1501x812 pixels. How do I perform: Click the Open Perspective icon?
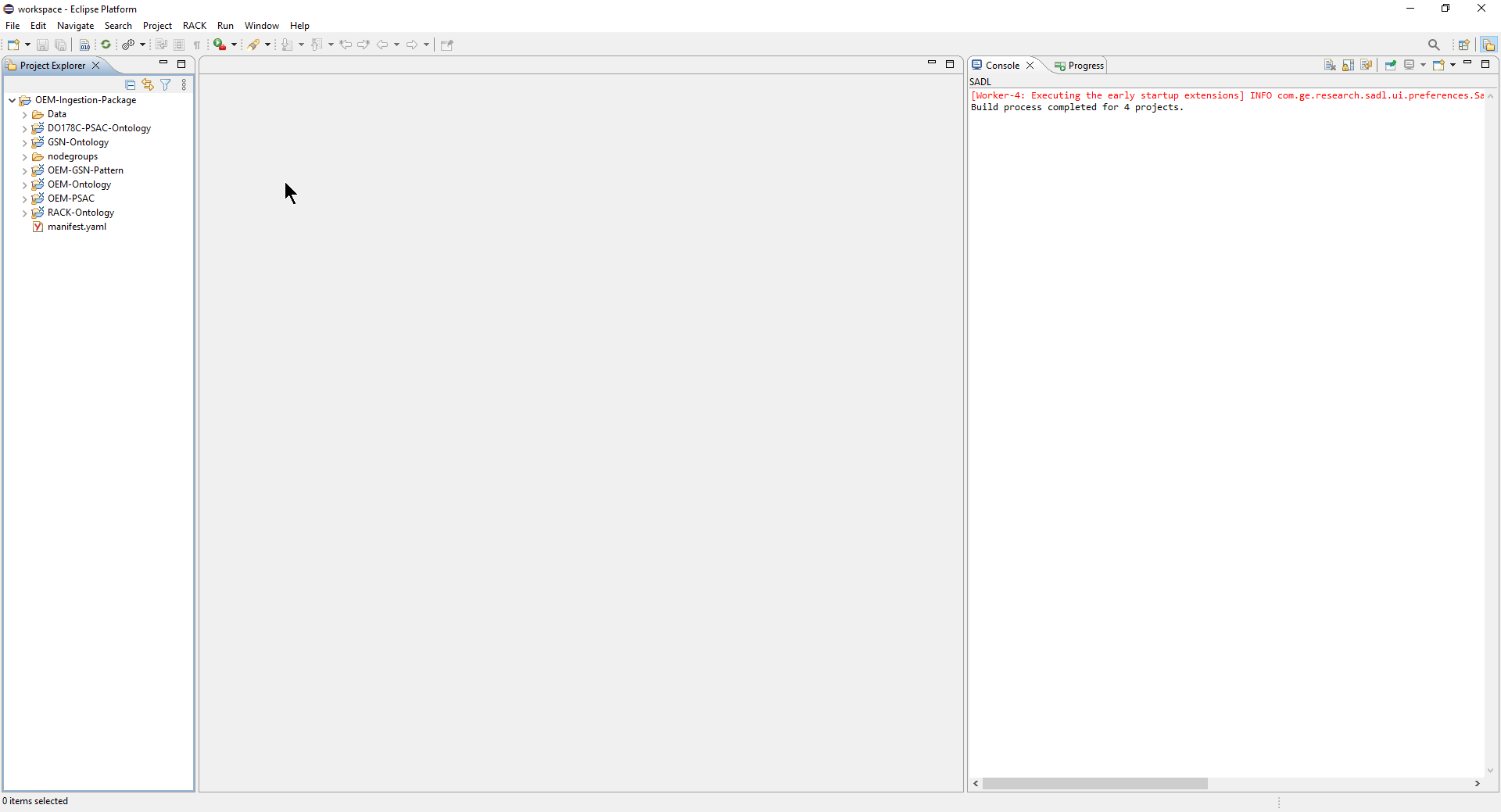coord(1464,45)
